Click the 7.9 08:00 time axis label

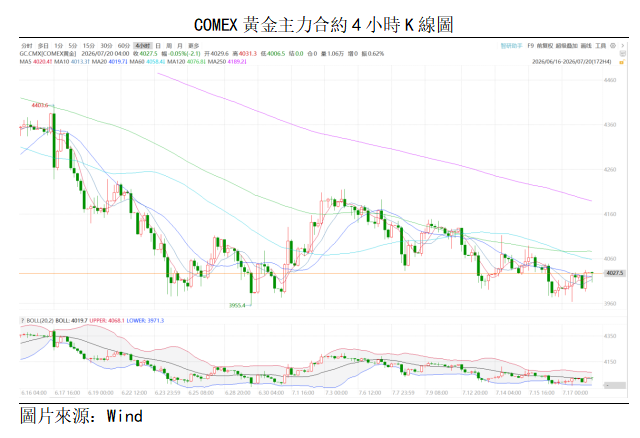point(436,393)
